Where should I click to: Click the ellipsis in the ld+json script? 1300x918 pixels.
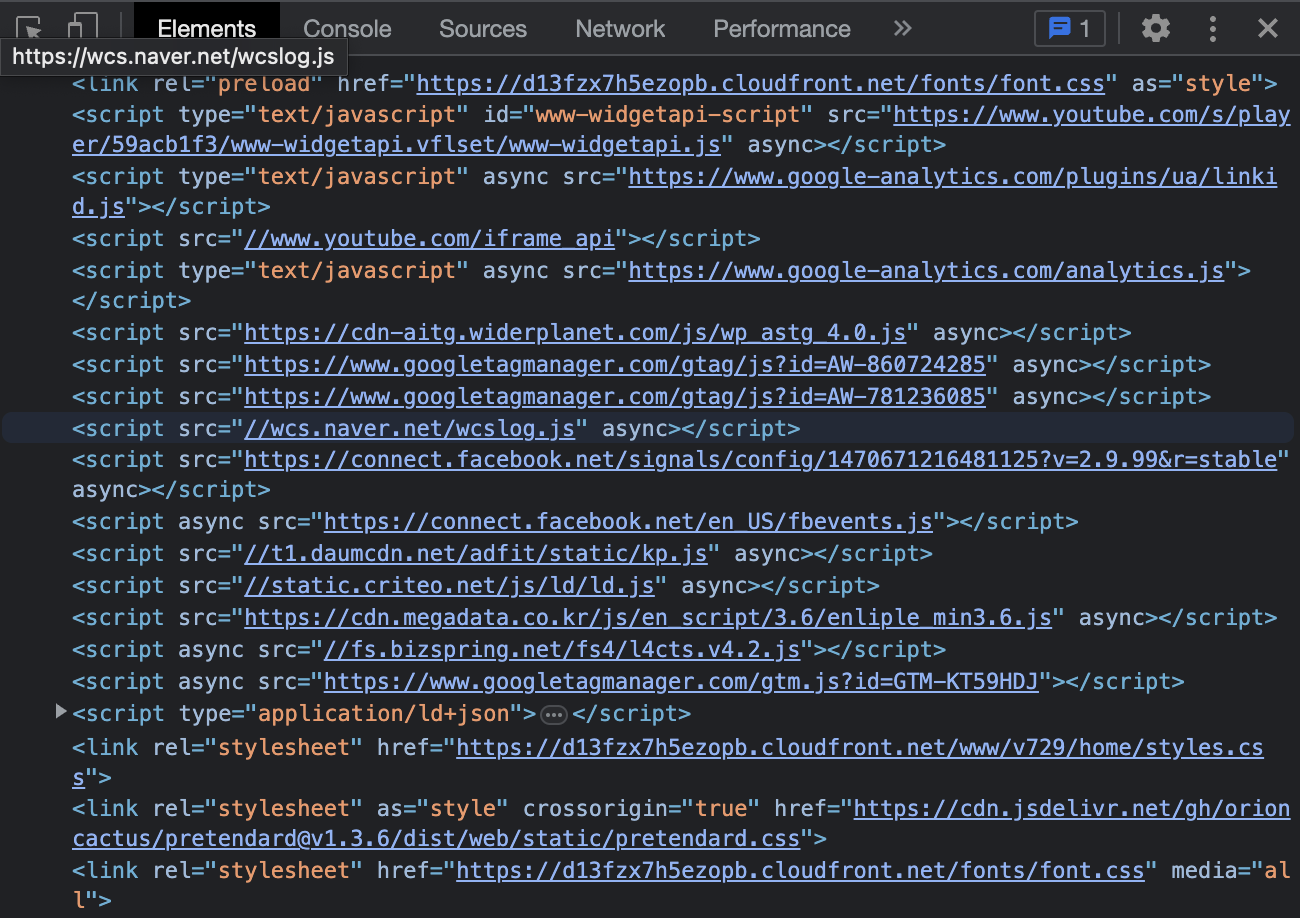point(553,714)
